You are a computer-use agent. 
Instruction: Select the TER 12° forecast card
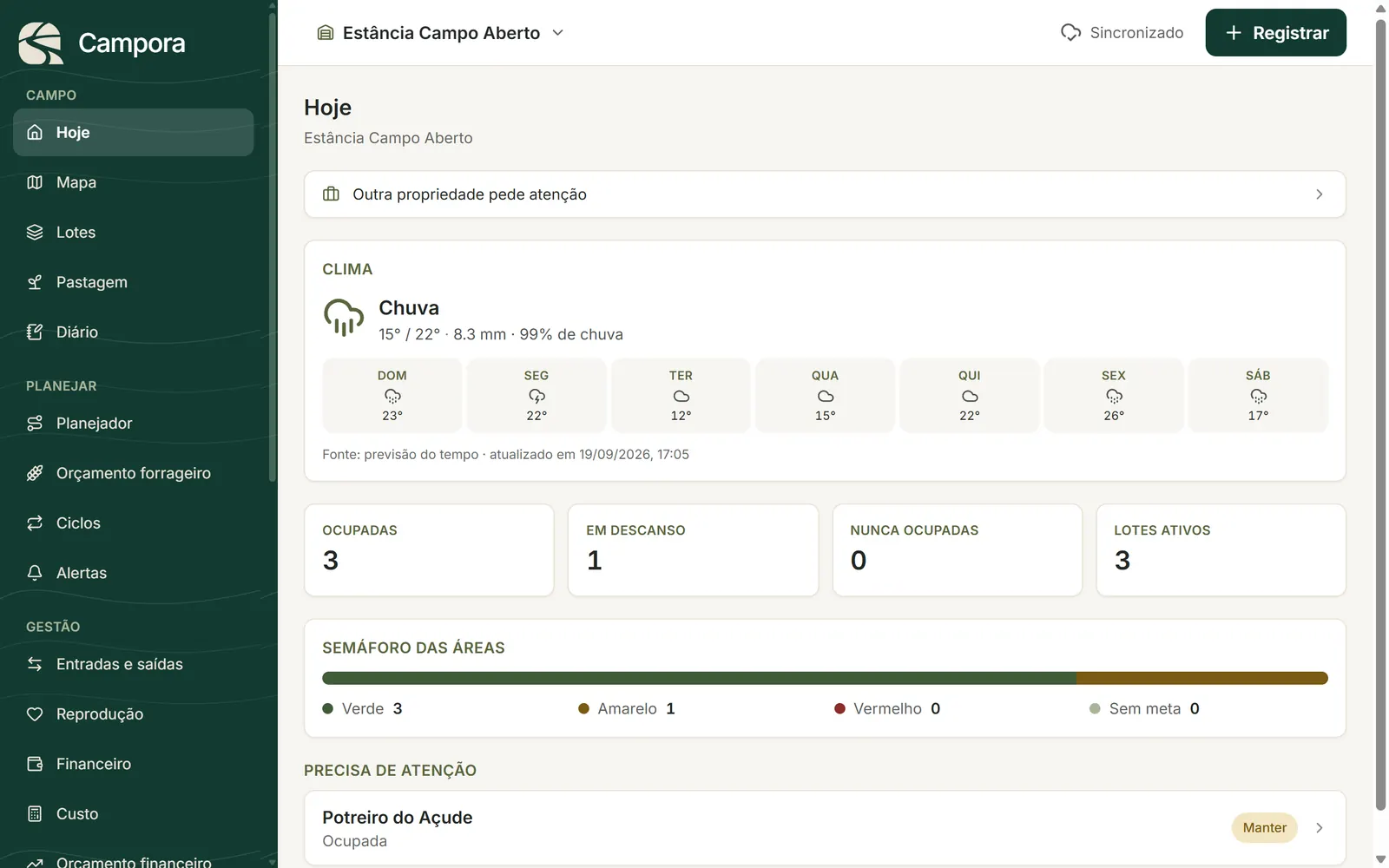[681, 395]
